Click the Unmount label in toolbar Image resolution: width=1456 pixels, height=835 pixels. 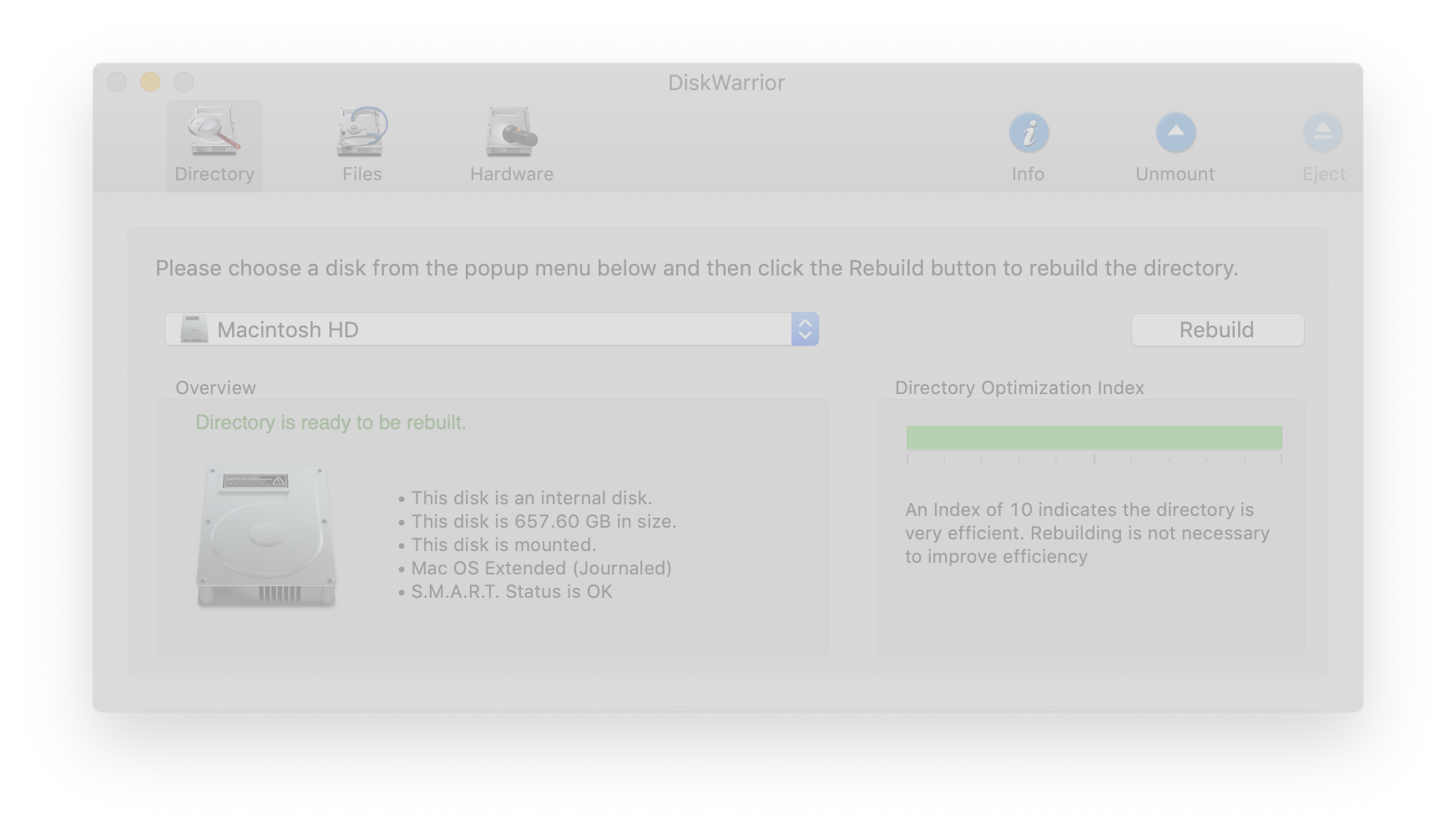(x=1175, y=174)
